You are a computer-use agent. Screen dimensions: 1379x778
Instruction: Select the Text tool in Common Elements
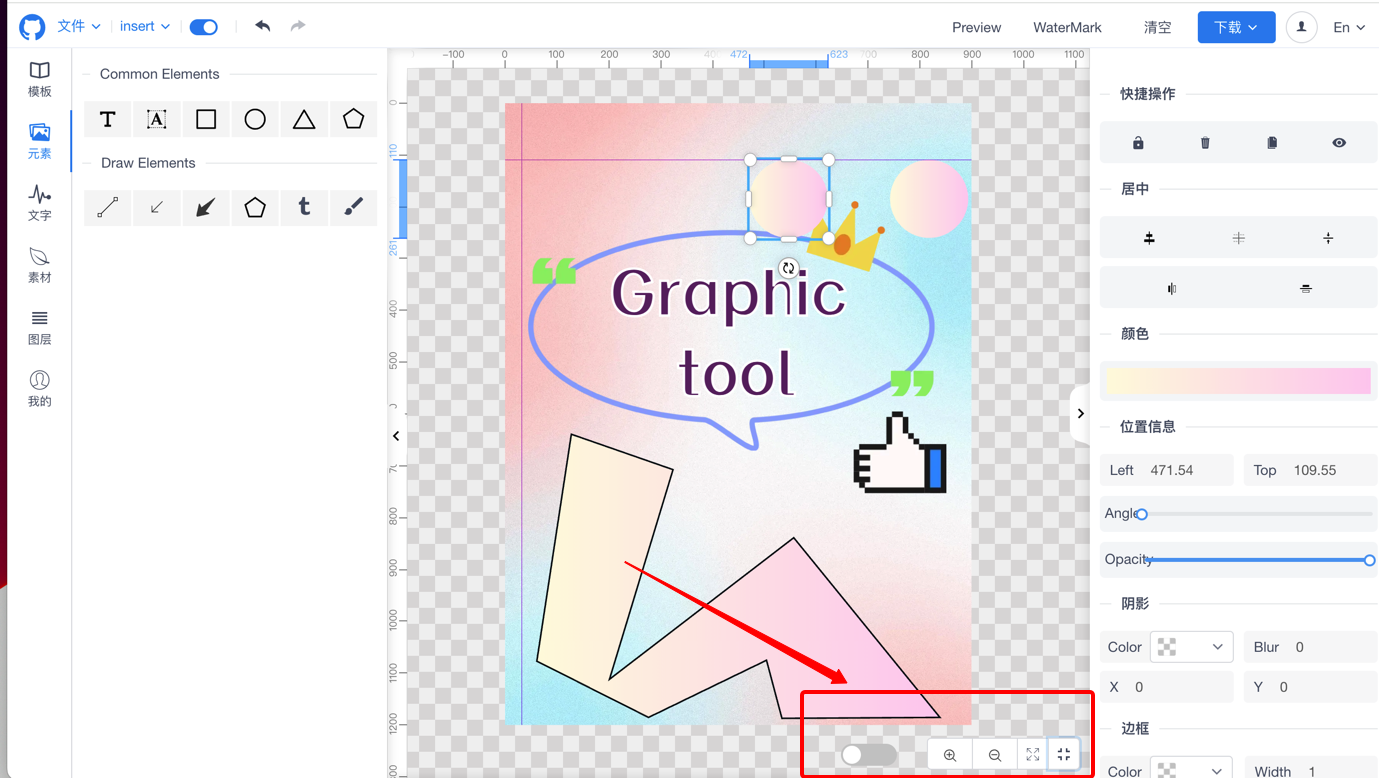pos(108,120)
